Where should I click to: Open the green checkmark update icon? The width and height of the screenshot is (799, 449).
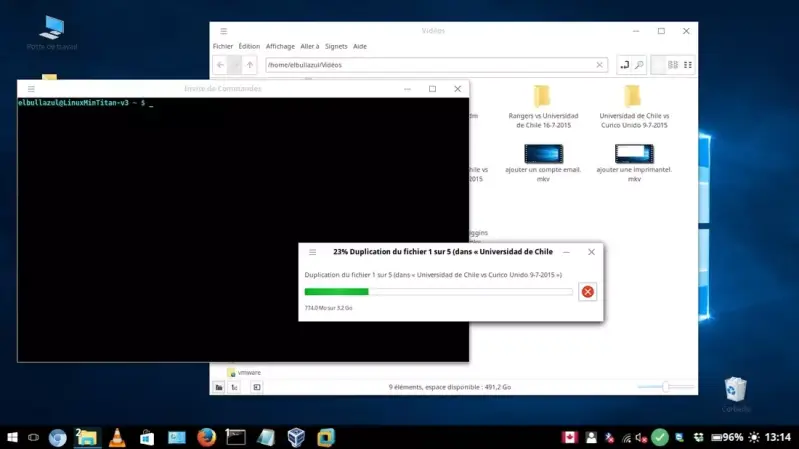click(660, 437)
